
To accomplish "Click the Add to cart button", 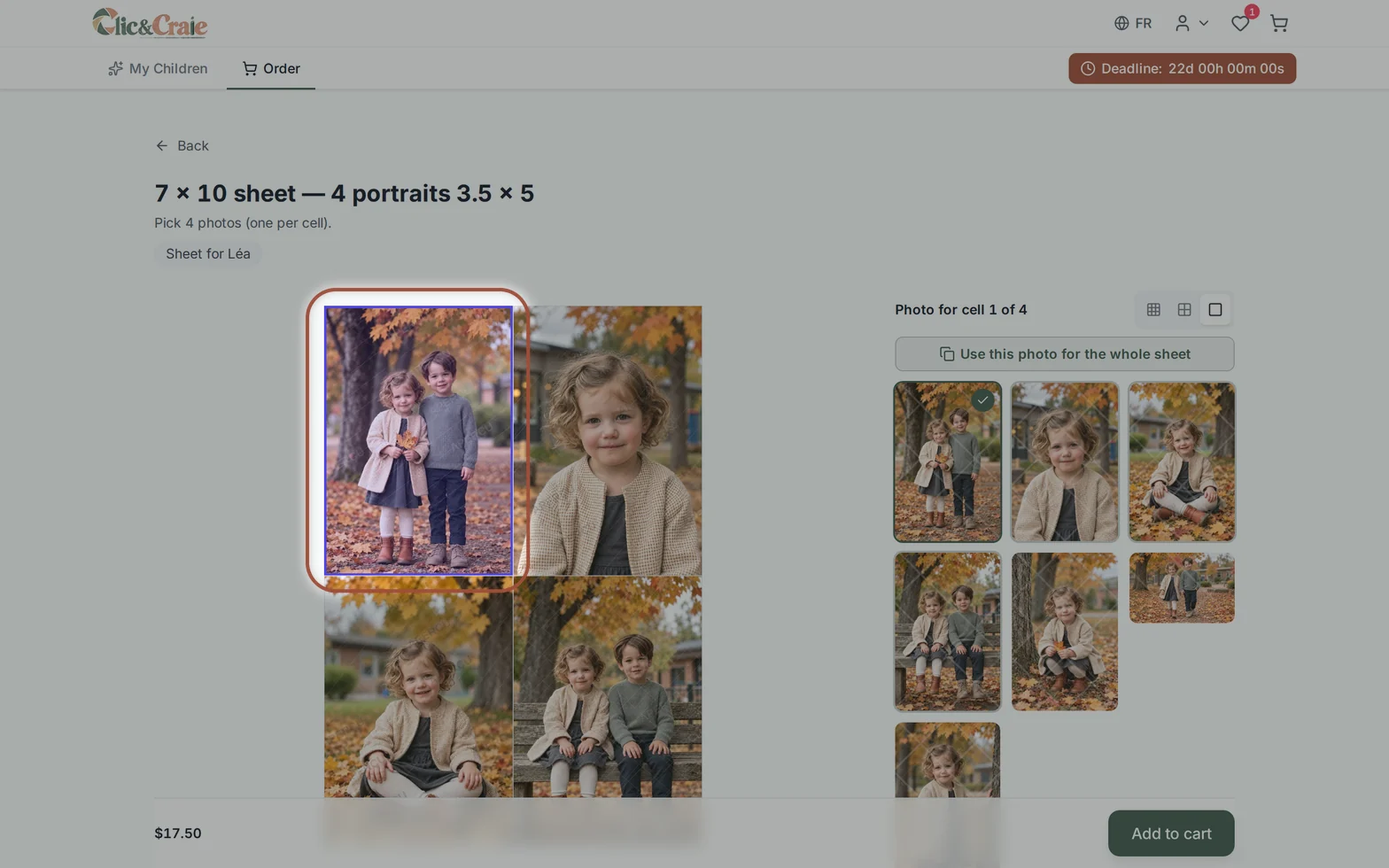I will tap(1171, 833).
